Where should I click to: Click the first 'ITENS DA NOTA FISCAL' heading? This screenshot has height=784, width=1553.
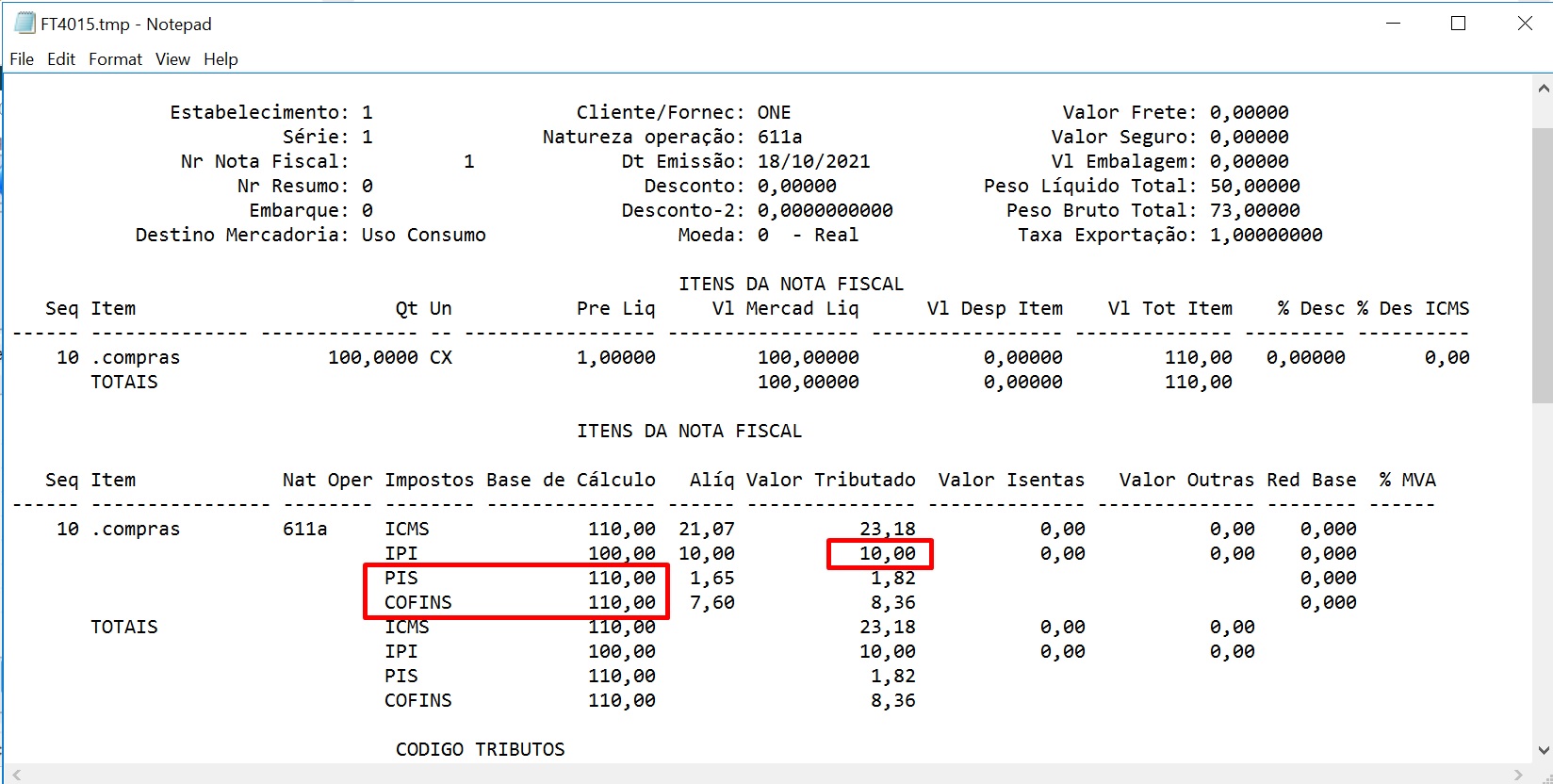(x=791, y=284)
